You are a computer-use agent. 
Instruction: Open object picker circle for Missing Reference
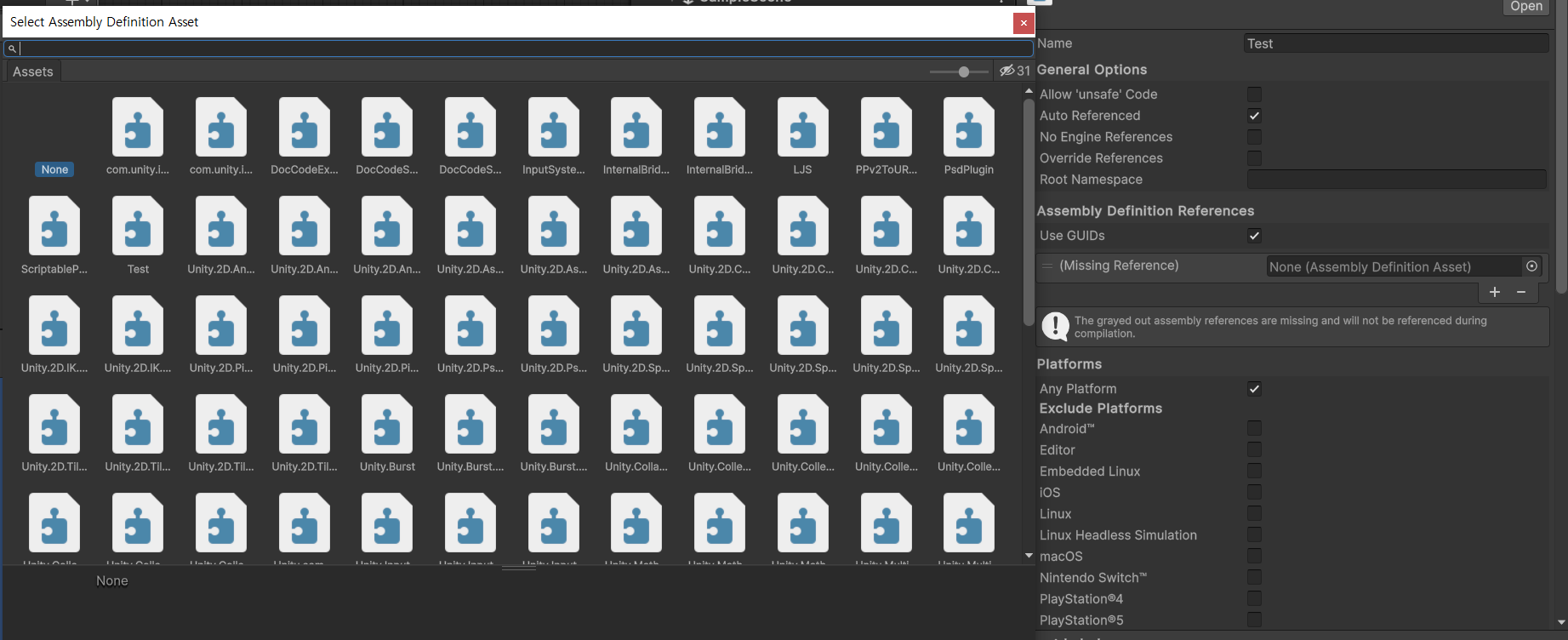coord(1531,266)
